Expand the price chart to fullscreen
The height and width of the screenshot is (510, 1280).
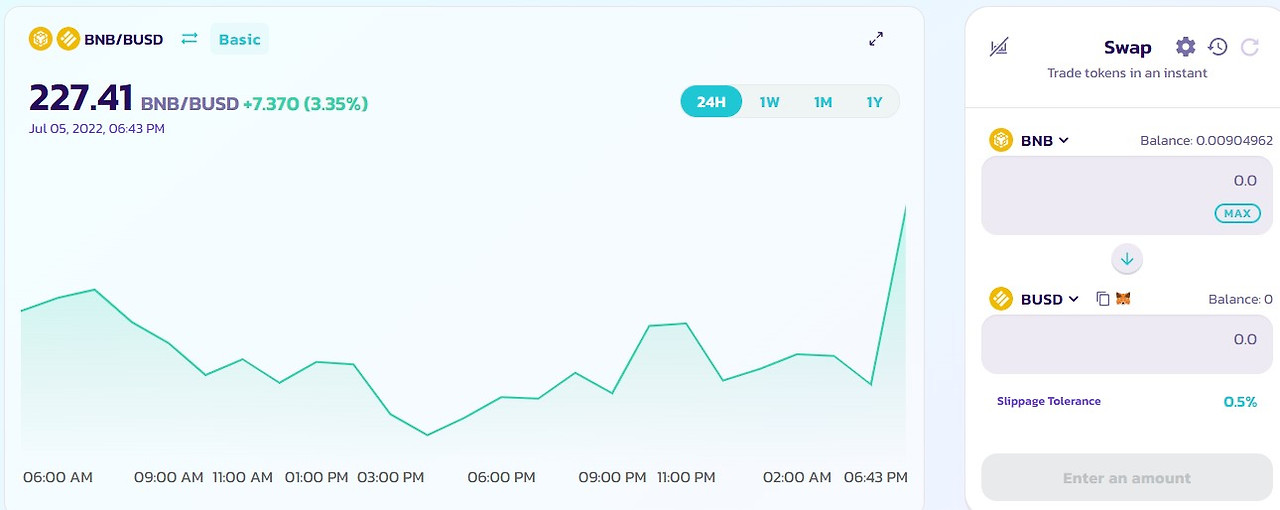pos(876,39)
